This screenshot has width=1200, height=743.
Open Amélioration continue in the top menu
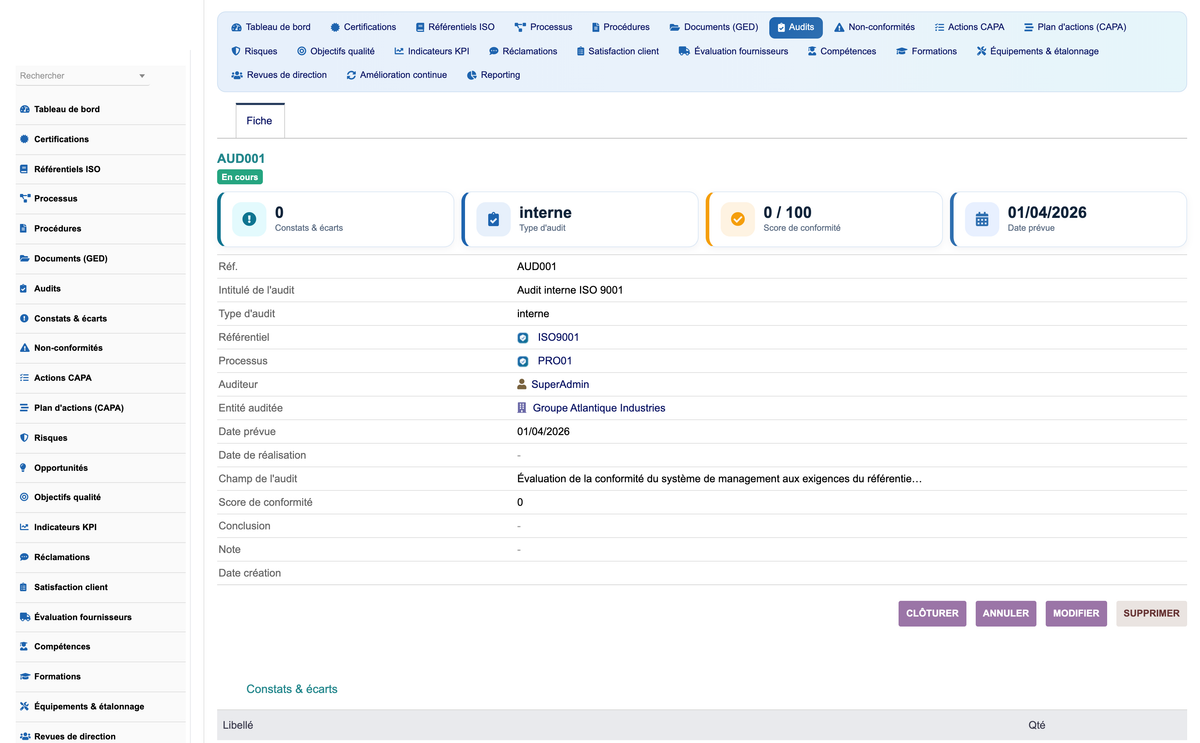pos(397,75)
